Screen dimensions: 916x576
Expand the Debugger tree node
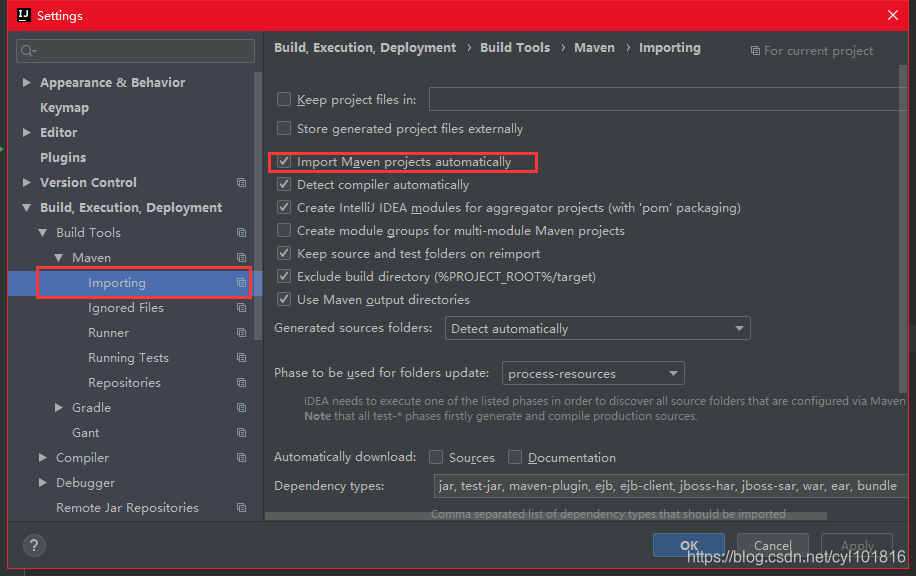click(x=43, y=483)
